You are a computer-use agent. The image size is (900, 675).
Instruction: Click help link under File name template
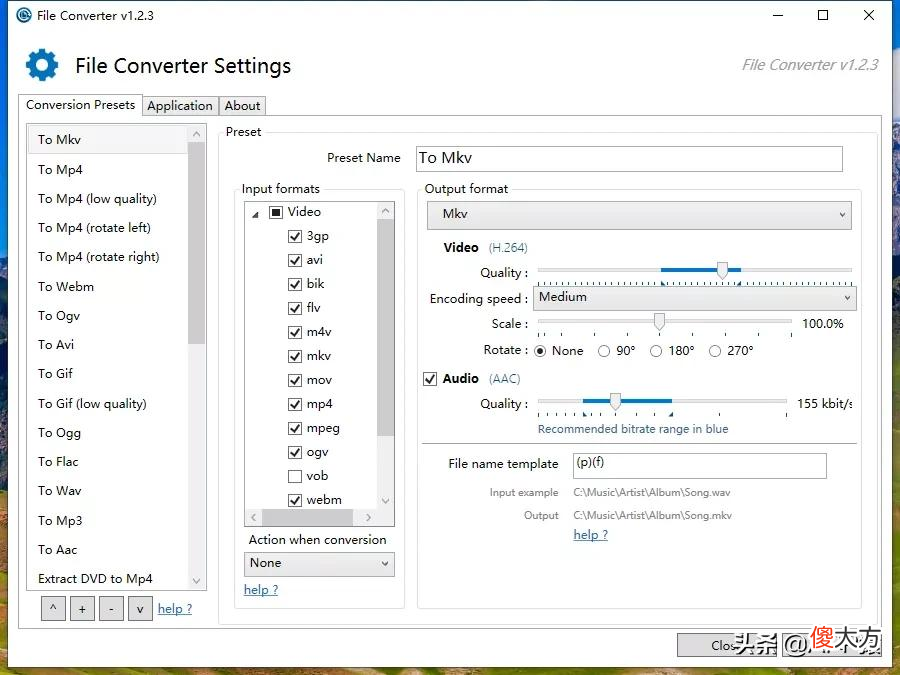tap(590, 534)
